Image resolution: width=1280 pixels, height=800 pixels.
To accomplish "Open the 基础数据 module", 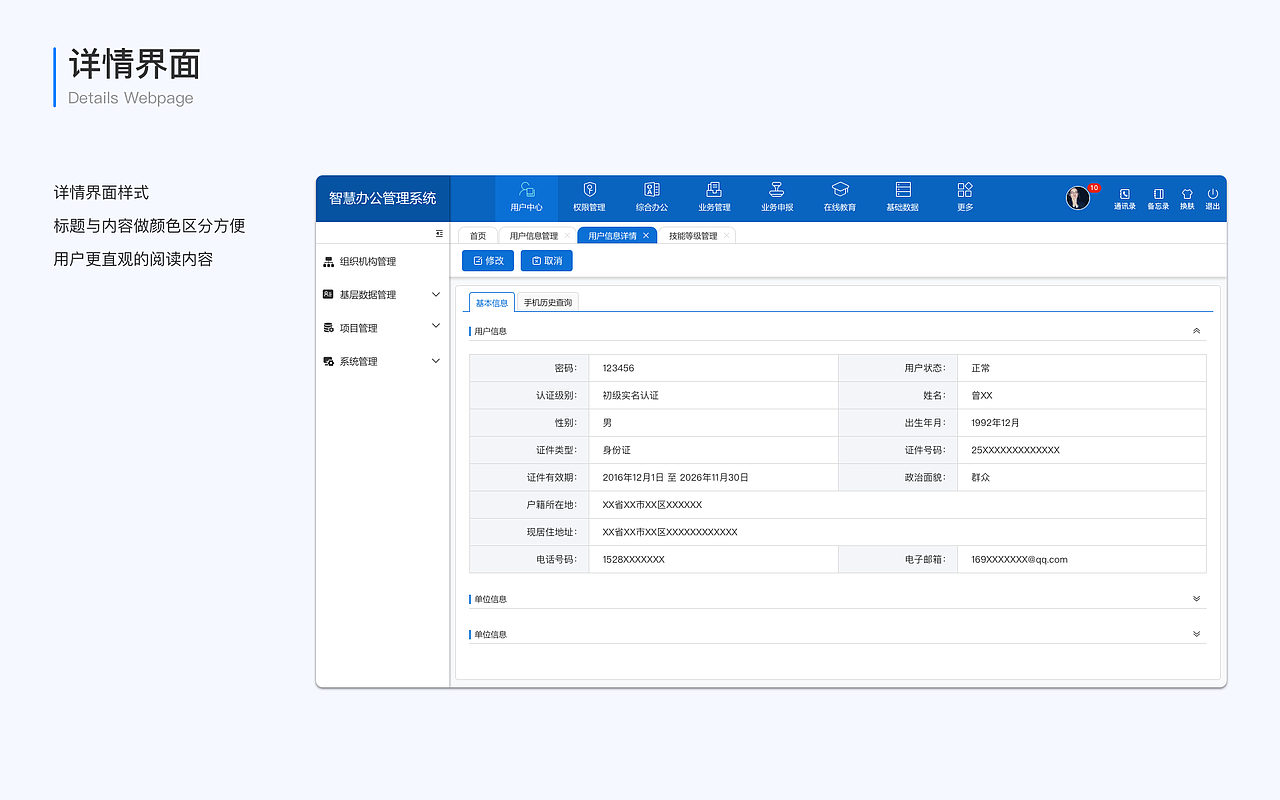I will (902, 198).
